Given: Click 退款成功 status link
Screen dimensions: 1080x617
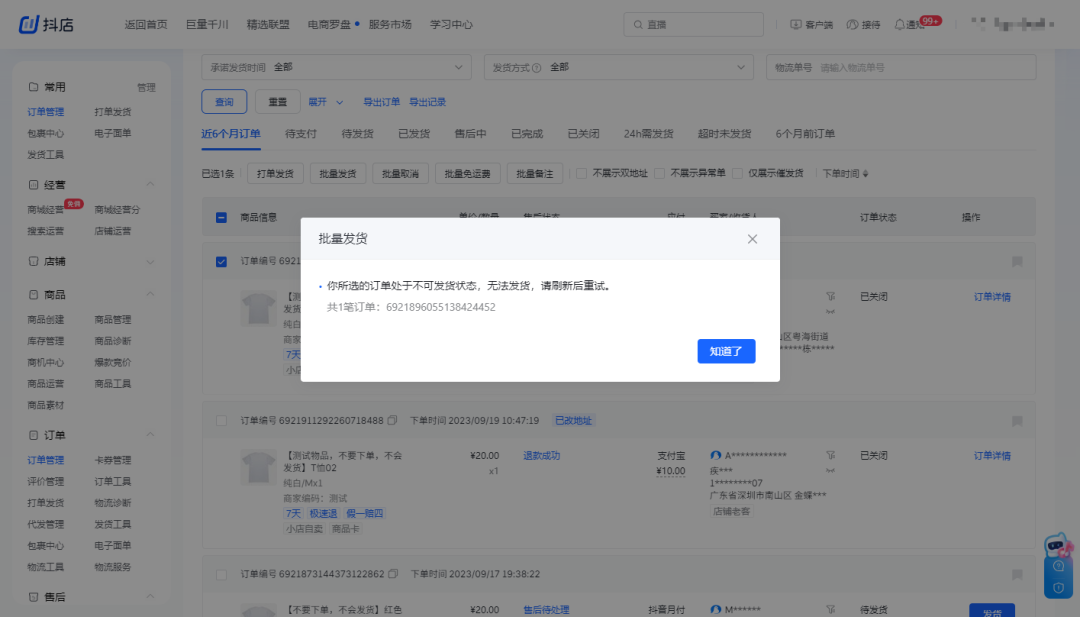Looking at the screenshot, I should [x=541, y=456].
